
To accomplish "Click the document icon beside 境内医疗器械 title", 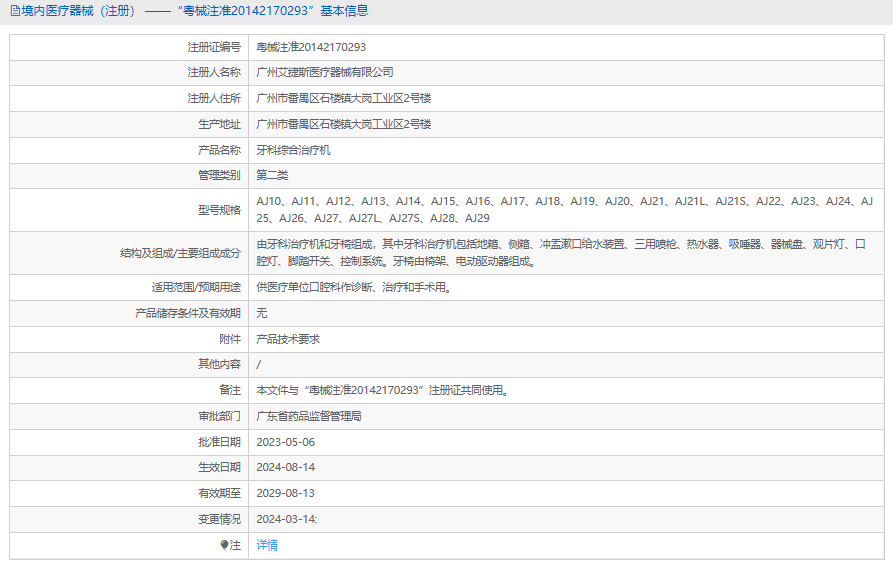I will [15, 11].
